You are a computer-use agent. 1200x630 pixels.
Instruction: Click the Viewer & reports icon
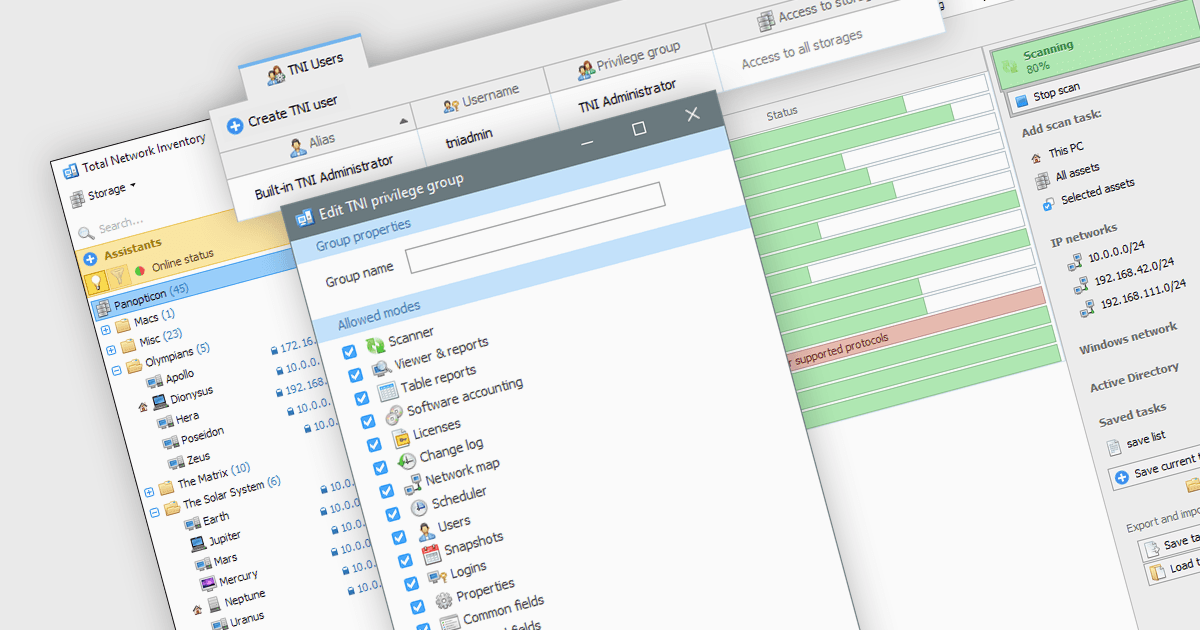[x=382, y=368]
